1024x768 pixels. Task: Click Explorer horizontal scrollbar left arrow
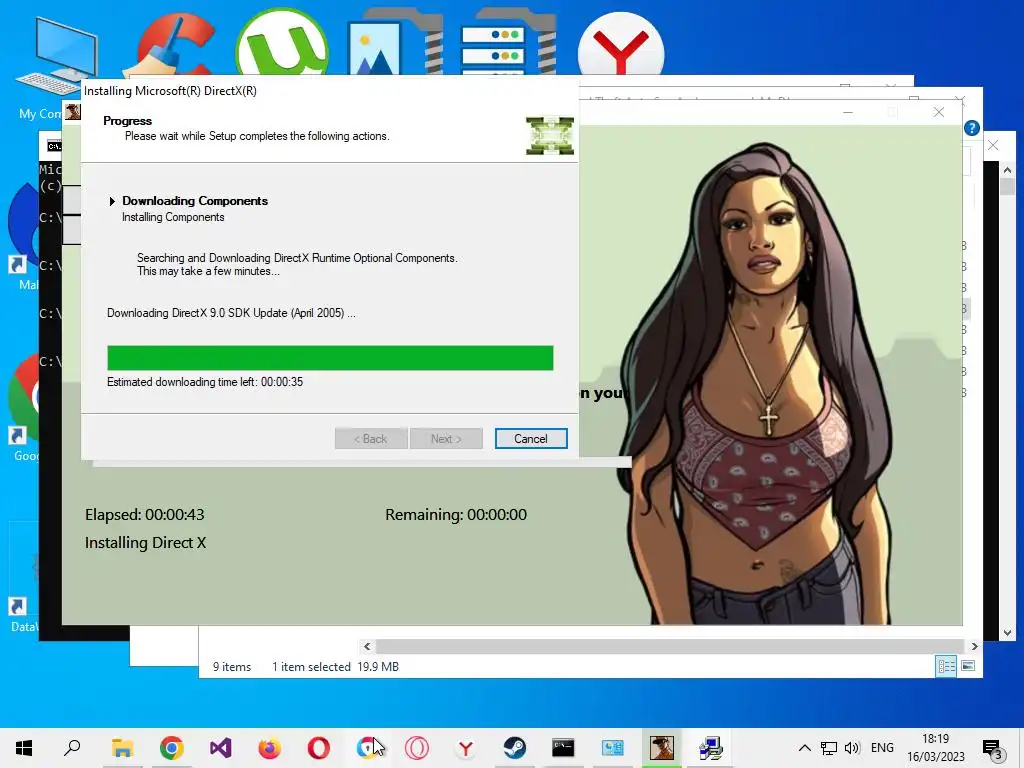click(367, 647)
